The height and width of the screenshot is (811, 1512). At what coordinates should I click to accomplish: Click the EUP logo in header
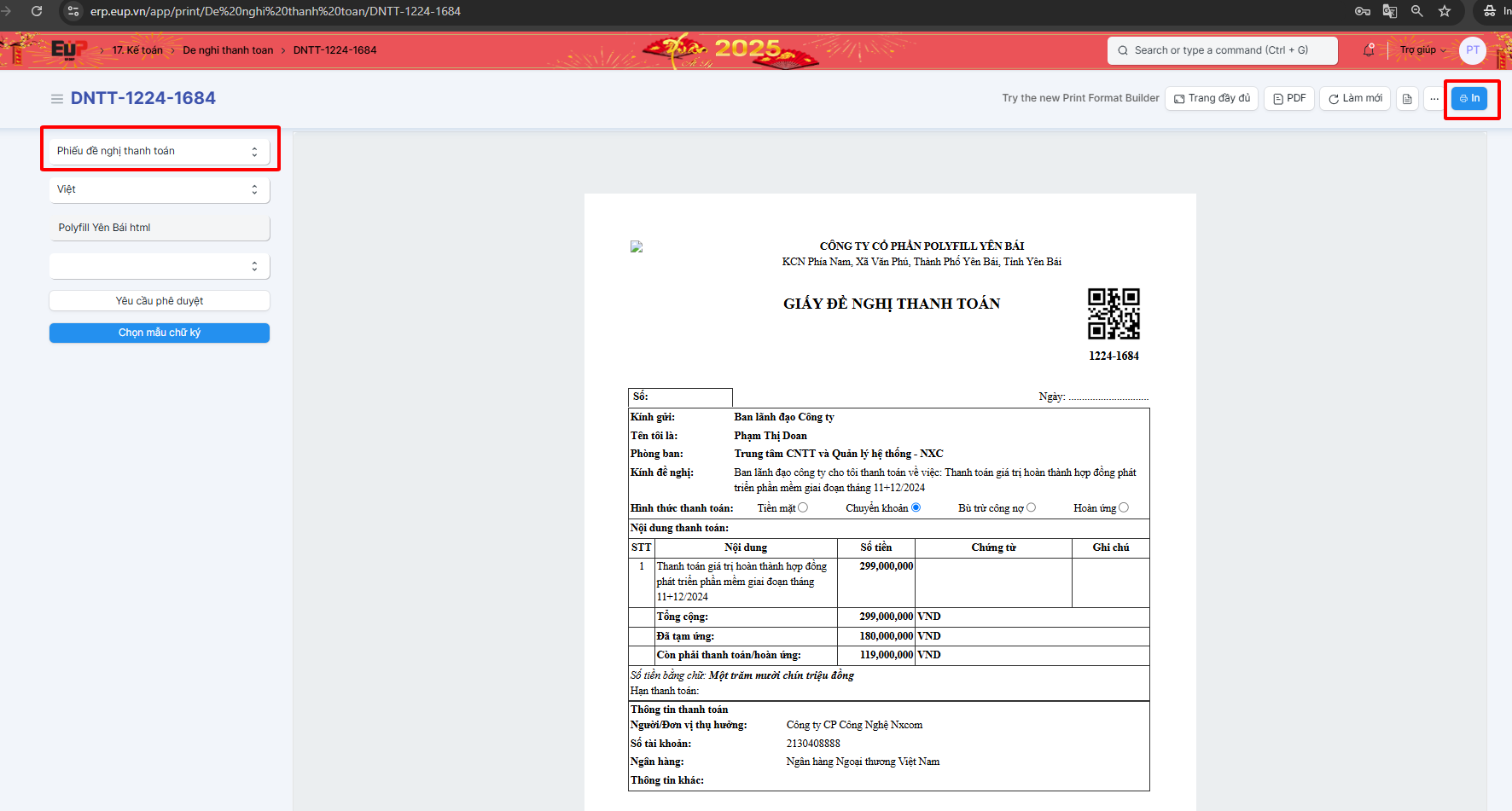68,50
